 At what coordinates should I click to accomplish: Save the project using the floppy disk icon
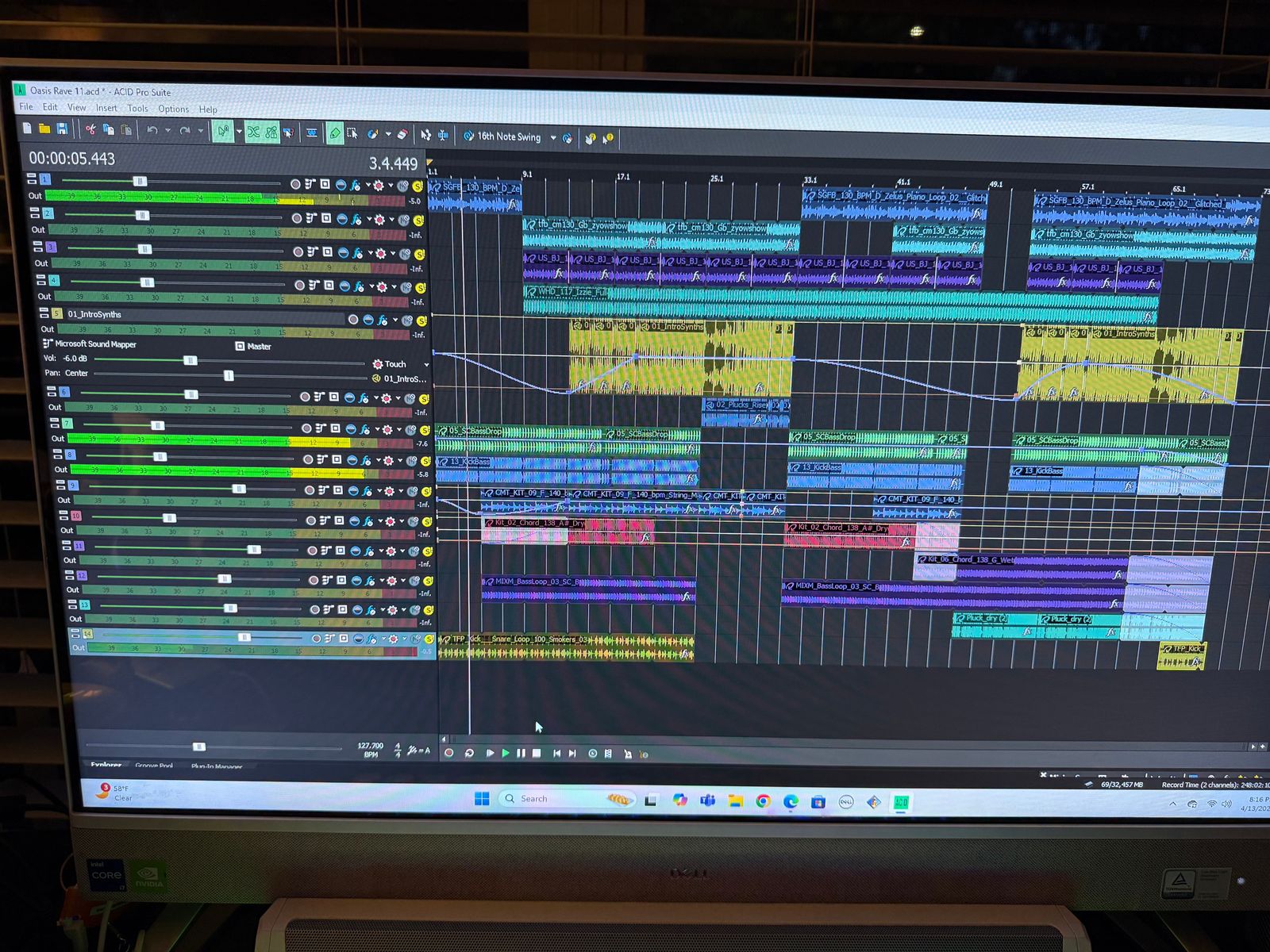pos(62,129)
